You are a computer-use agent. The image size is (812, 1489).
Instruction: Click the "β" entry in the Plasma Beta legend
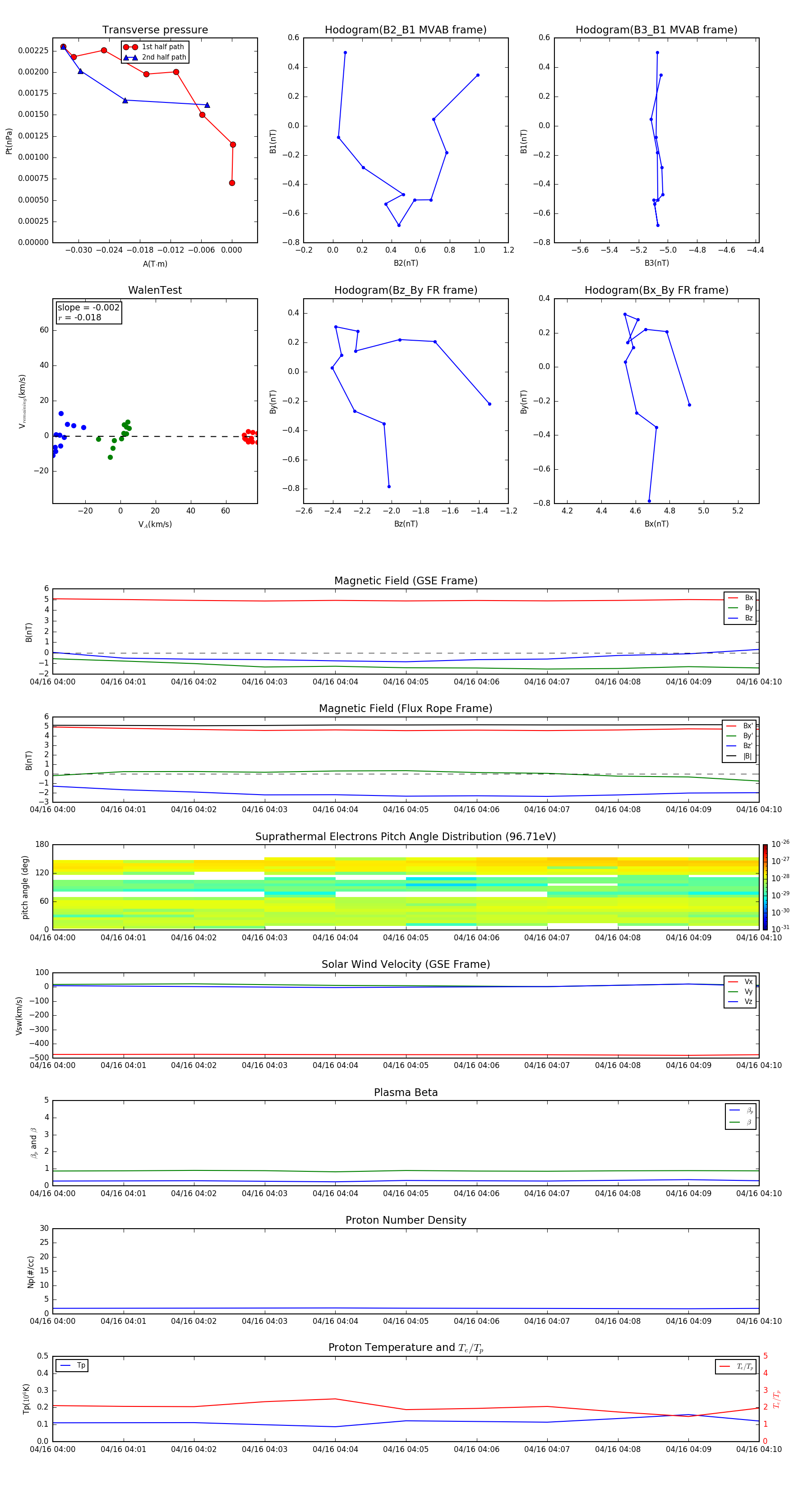pyautogui.click(x=741, y=1122)
